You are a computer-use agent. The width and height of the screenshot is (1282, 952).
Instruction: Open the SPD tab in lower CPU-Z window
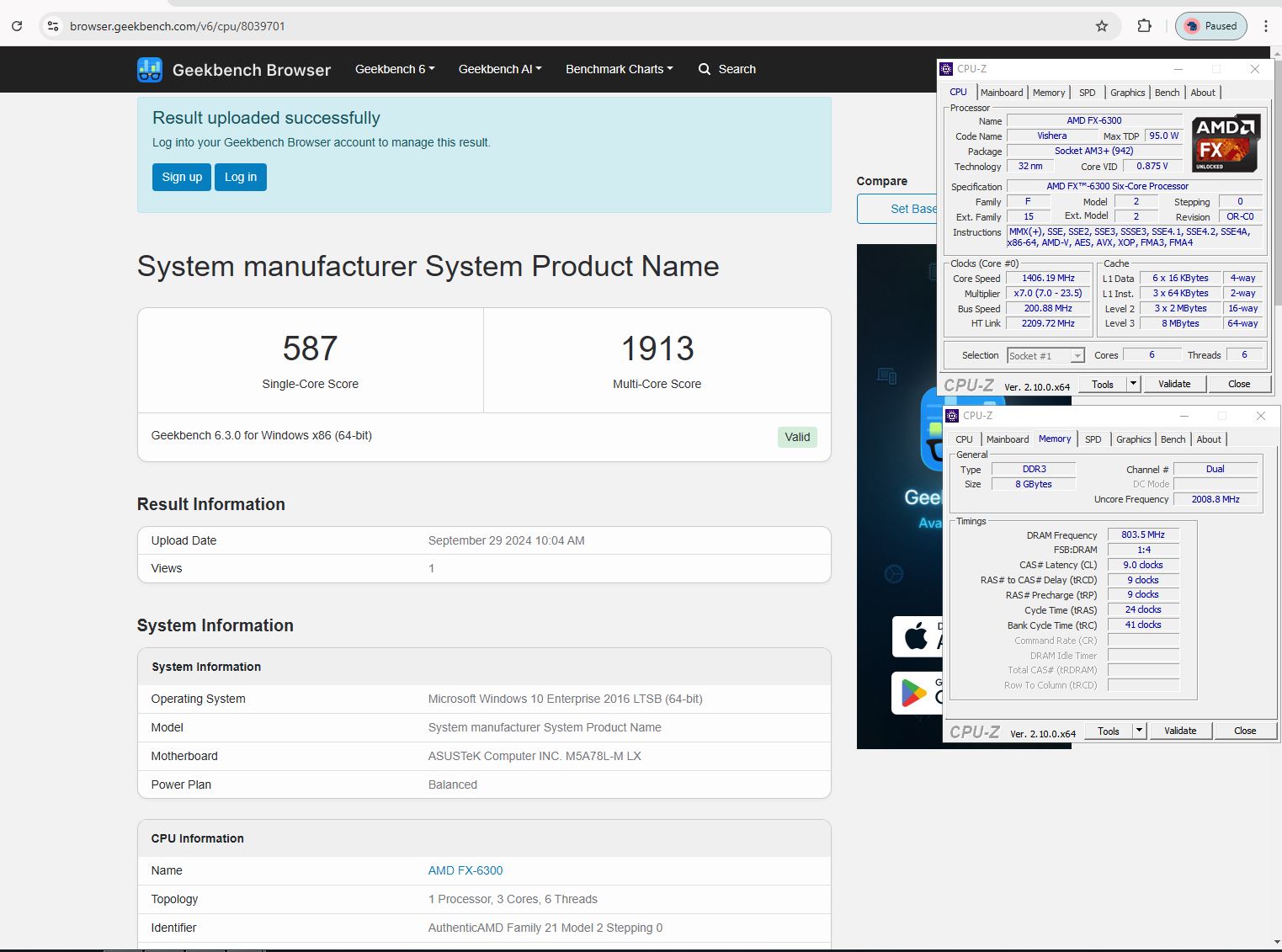tap(1093, 439)
